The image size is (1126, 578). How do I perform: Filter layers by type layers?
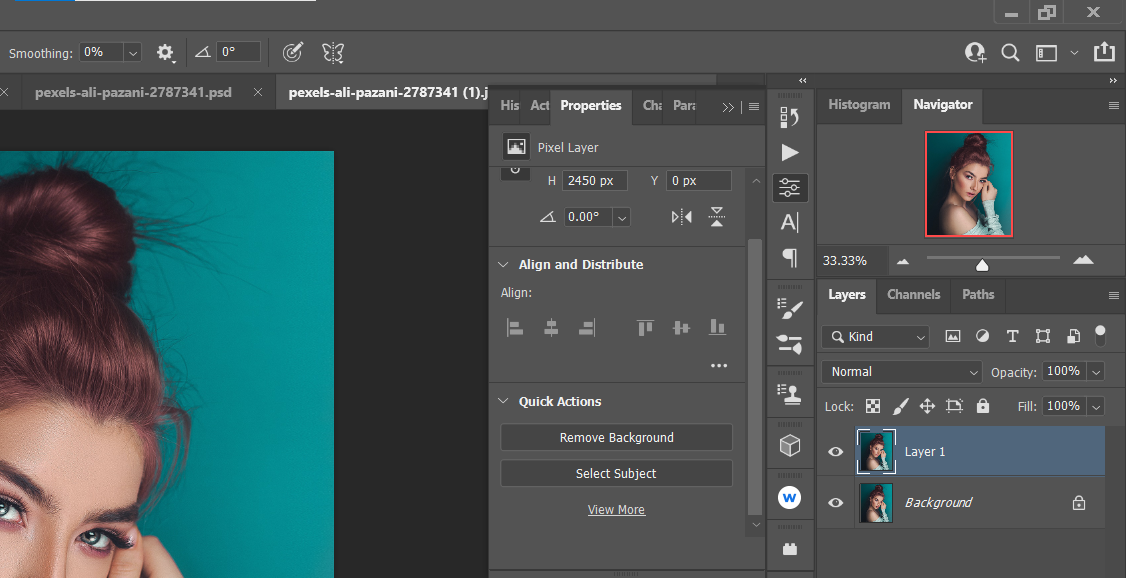[1013, 336]
